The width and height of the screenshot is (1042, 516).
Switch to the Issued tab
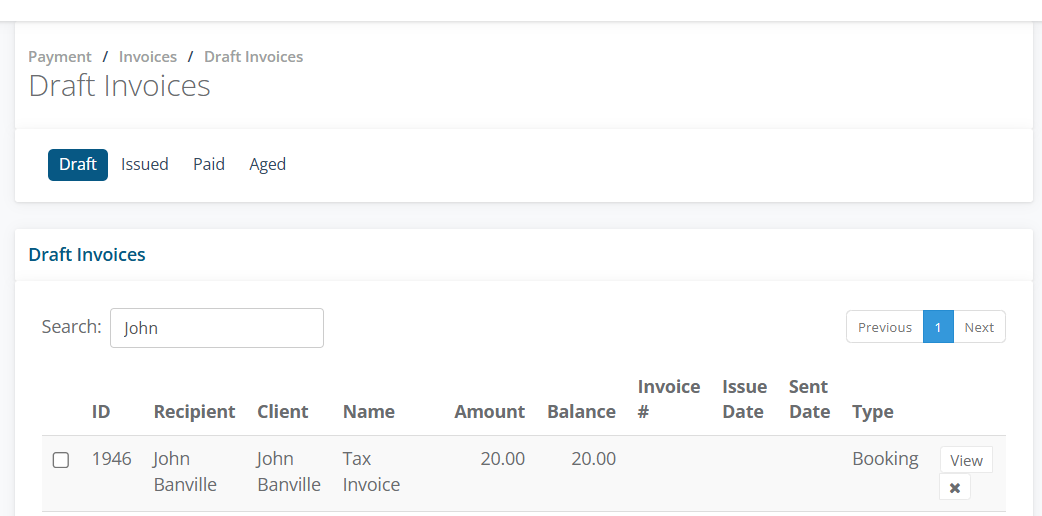(x=144, y=164)
